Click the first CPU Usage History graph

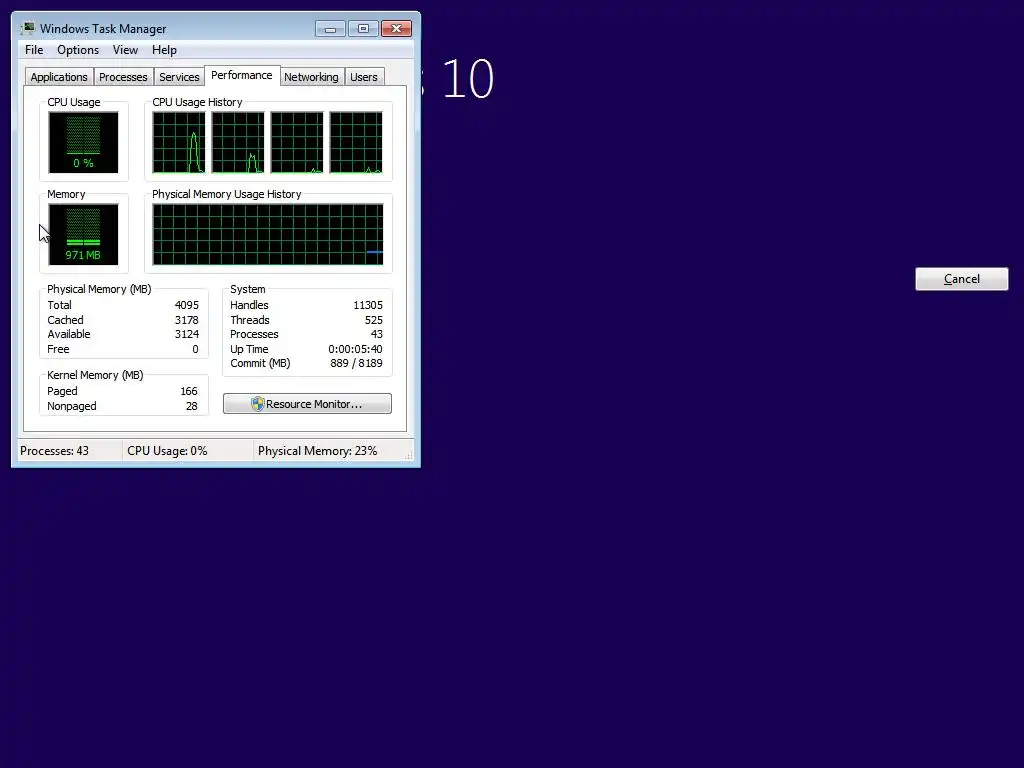[x=179, y=142]
